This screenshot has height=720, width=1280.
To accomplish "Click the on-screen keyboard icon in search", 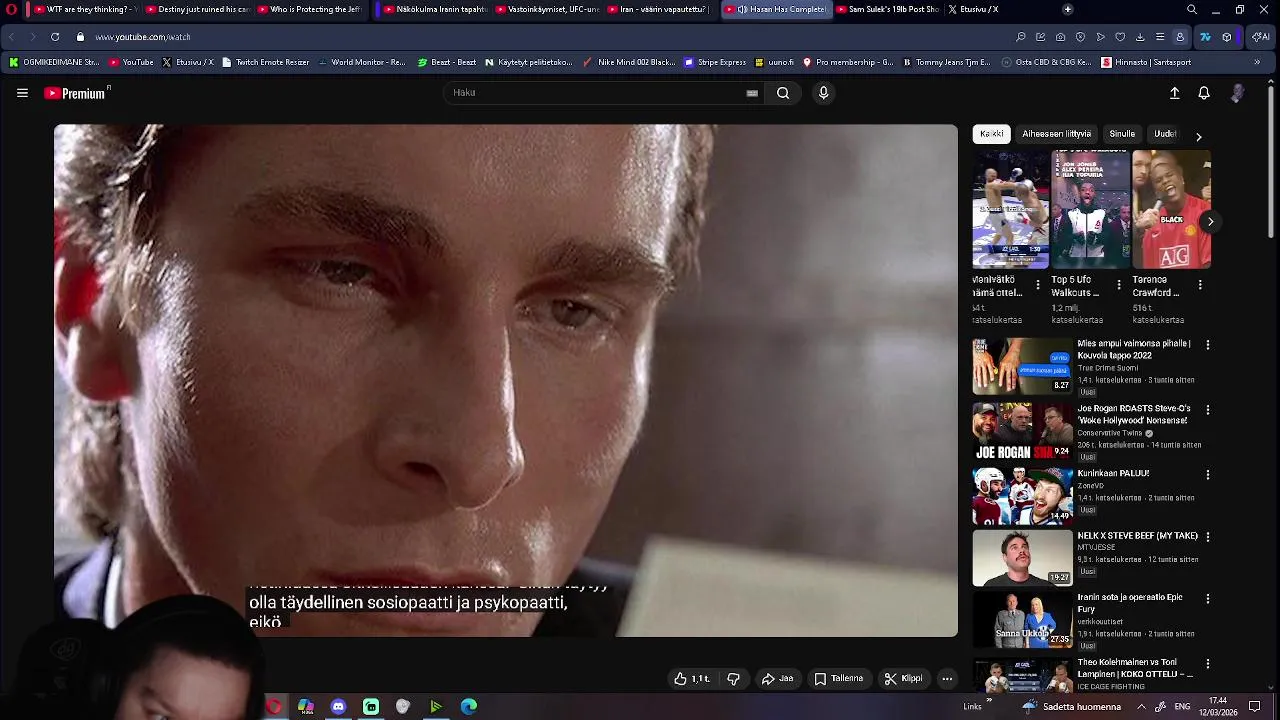I will 752,93.
